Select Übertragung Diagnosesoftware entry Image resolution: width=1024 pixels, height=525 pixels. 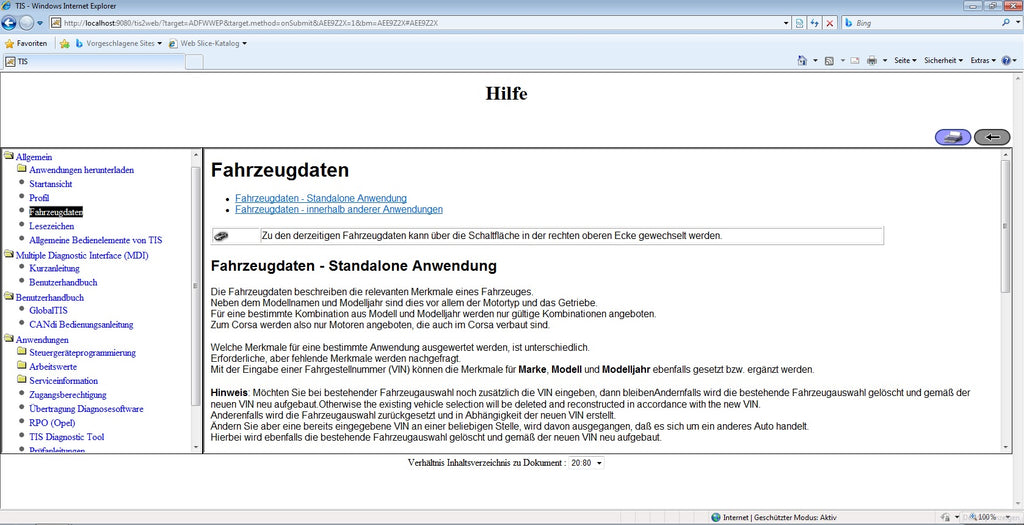tap(86, 409)
